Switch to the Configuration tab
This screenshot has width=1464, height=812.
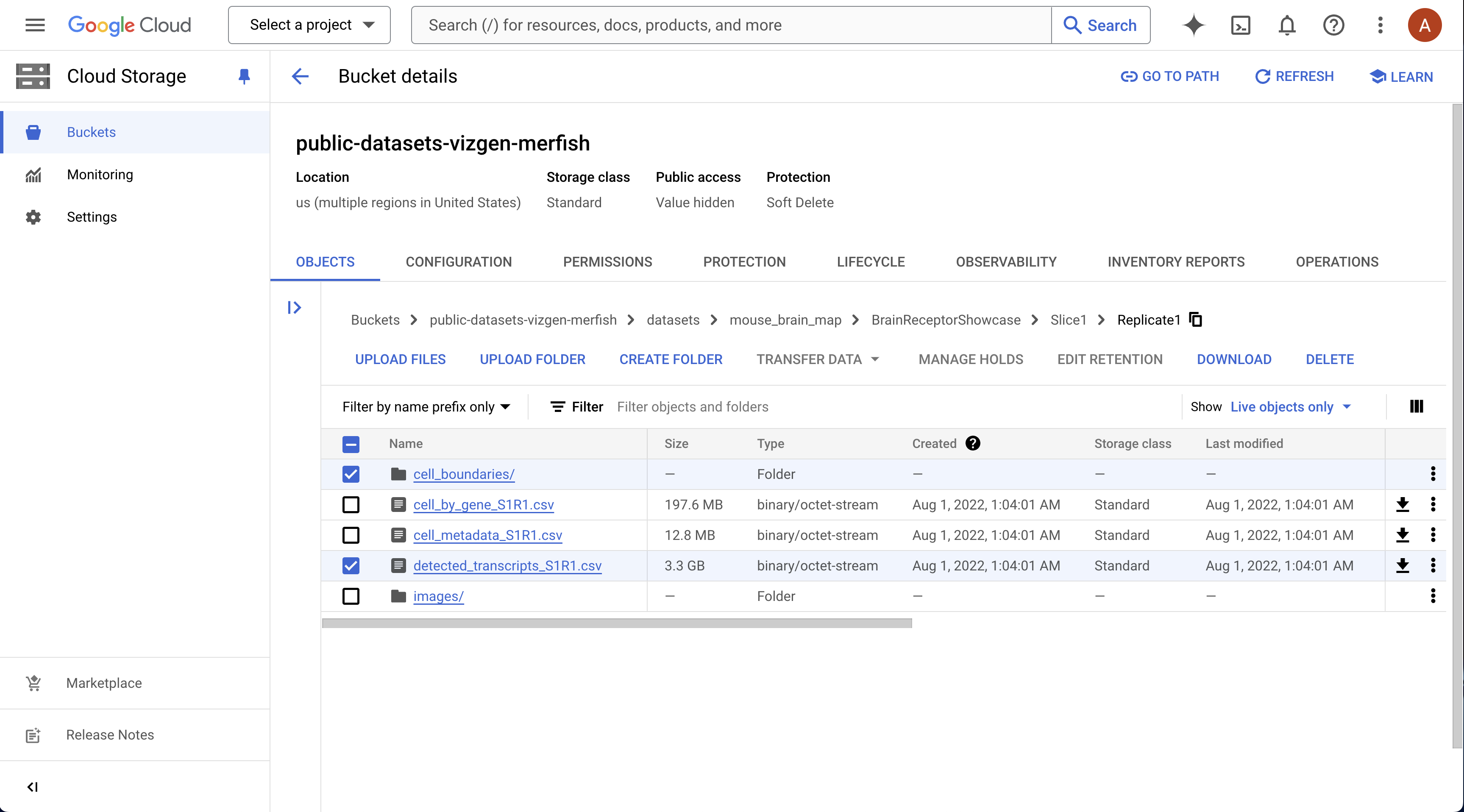(459, 262)
